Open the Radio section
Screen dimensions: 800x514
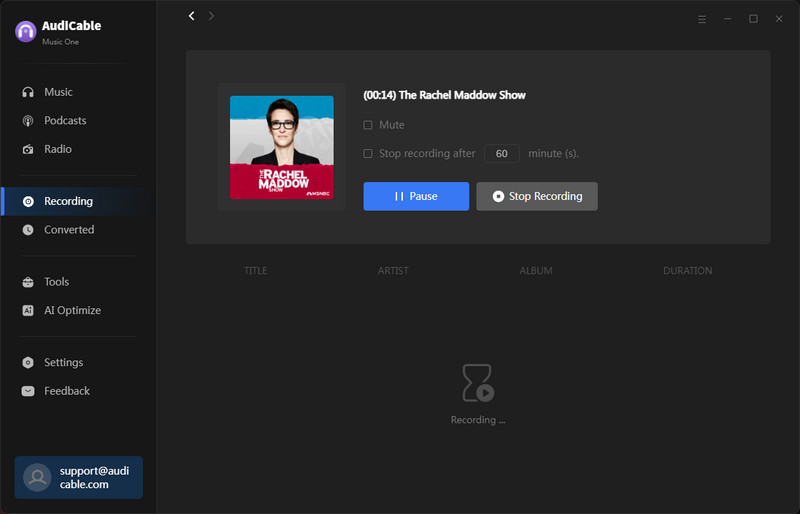(x=47, y=149)
